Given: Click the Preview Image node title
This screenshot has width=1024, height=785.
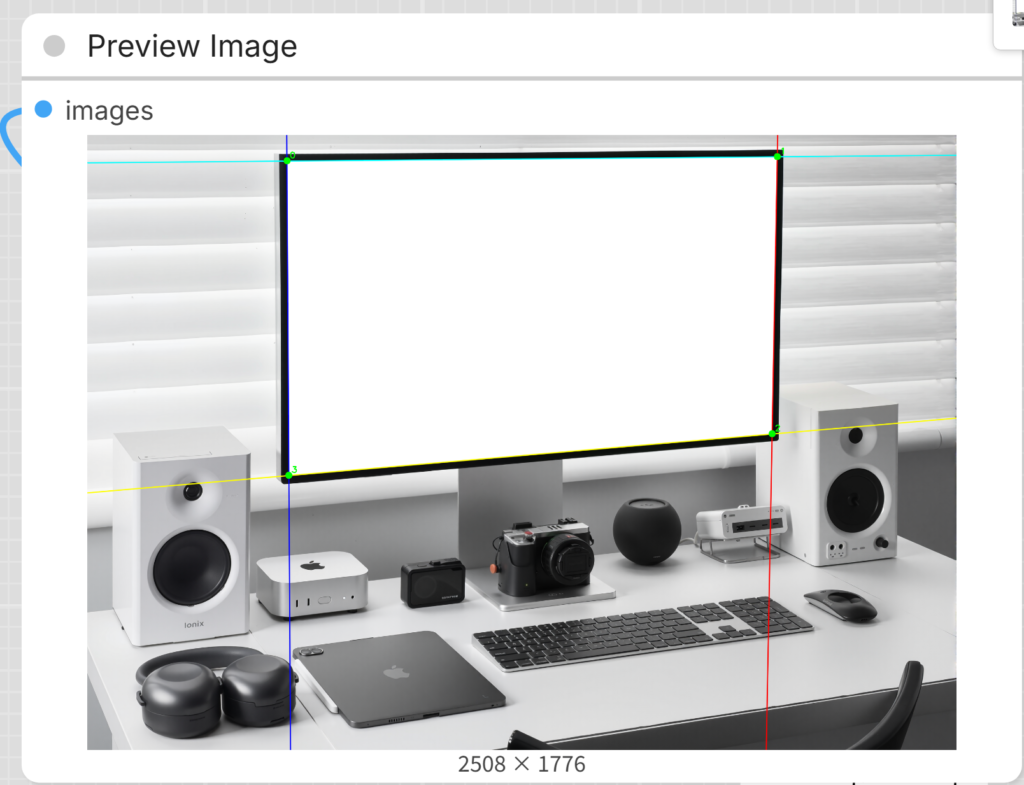Looking at the screenshot, I should (x=192, y=46).
